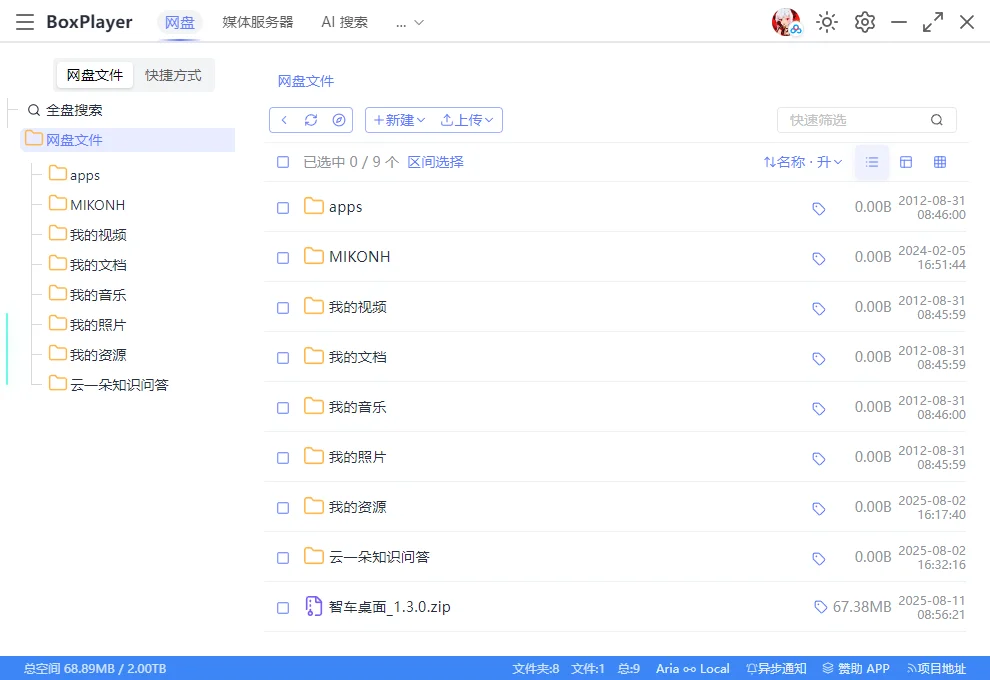Select the 快捷方式 sidebar tab

coord(173,75)
